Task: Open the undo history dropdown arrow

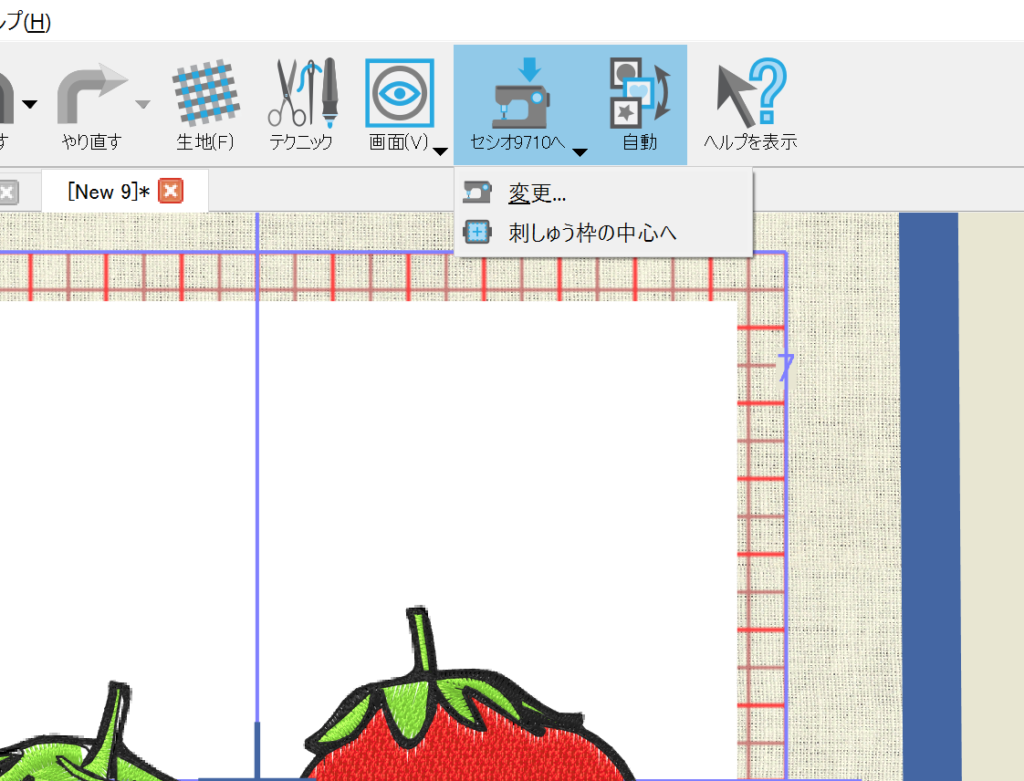Action: point(30,103)
